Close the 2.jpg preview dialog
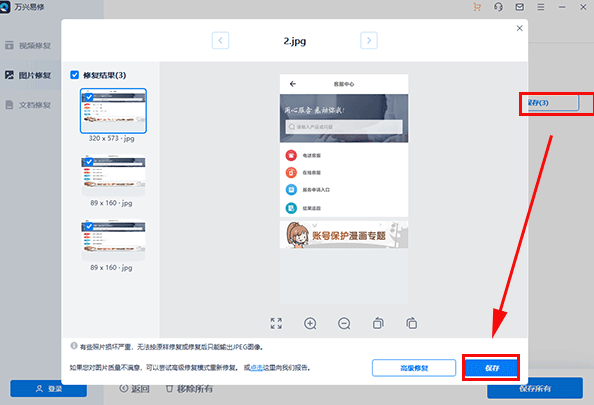The height and width of the screenshot is (405, 594). point(519,28)
